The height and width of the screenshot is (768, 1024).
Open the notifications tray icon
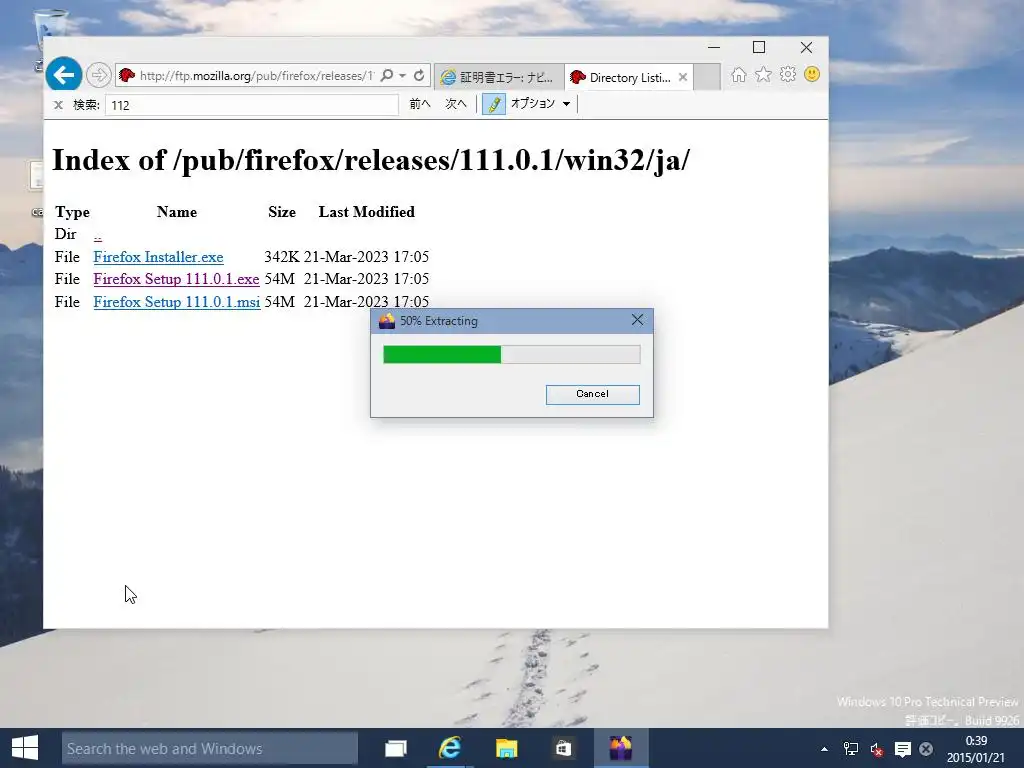coord(903,749)
